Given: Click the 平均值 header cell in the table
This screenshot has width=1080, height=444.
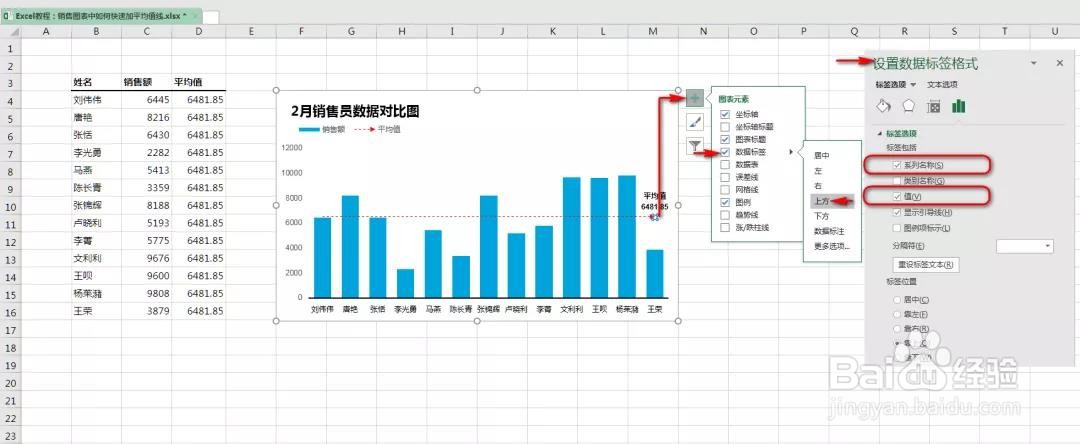Looking at the screenshot, I should pyautogui.click(x=199, y=82).
